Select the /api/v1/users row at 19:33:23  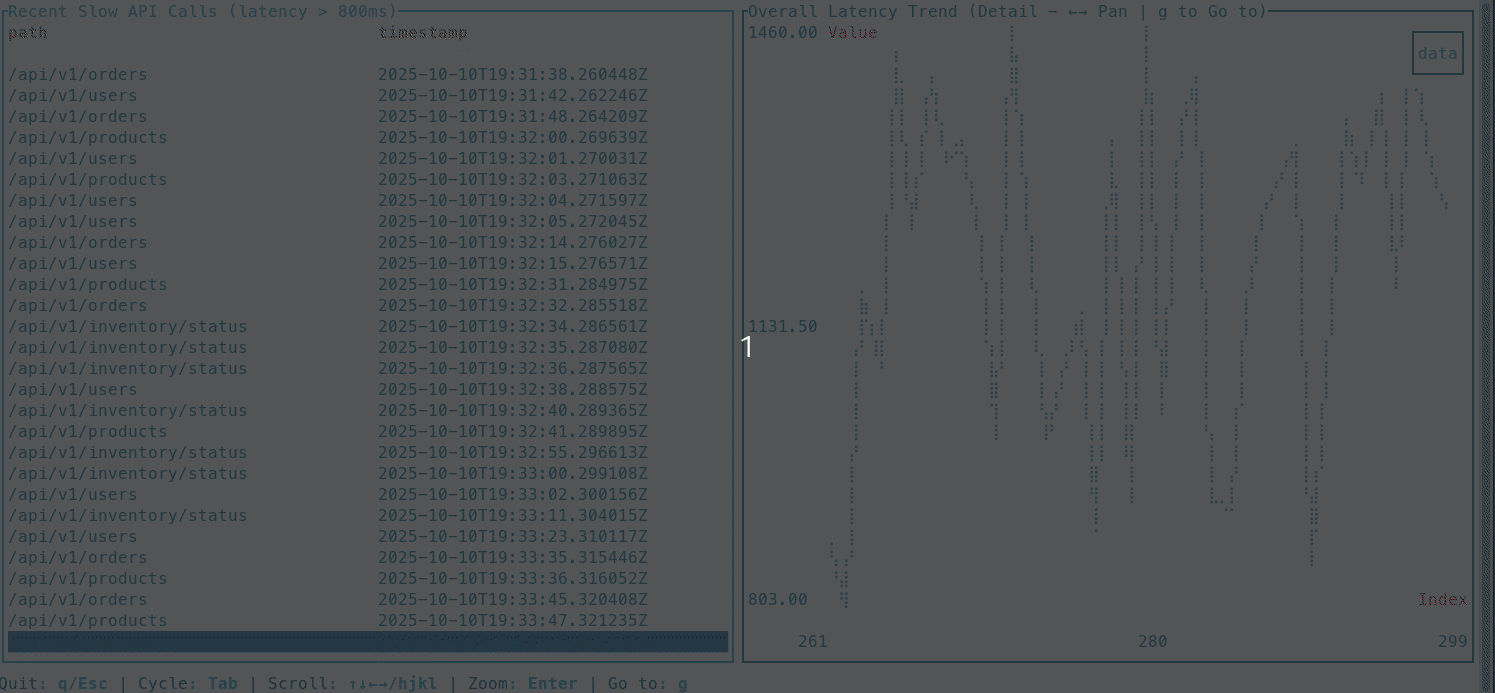click(73, 537)
